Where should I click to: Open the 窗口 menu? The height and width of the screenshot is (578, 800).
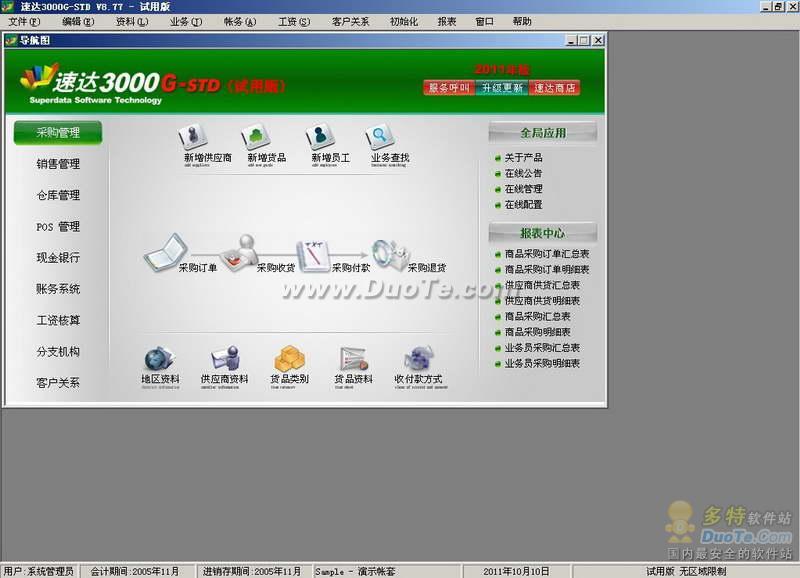(x=484, y=21)
